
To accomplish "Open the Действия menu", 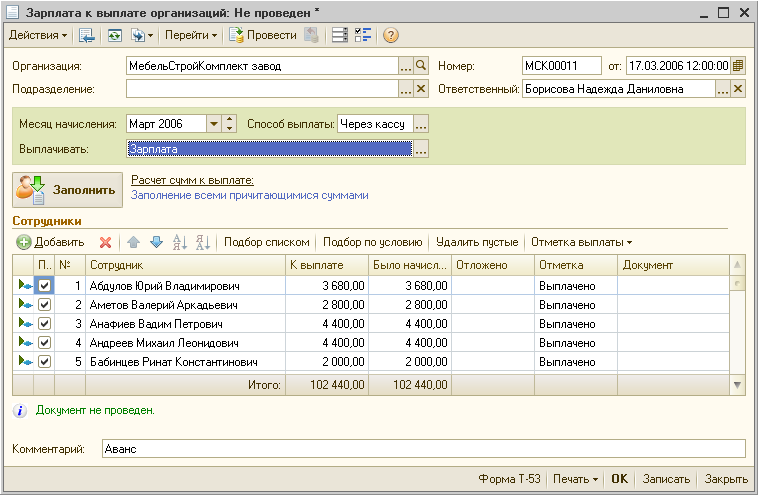I will tap(38, 35).
